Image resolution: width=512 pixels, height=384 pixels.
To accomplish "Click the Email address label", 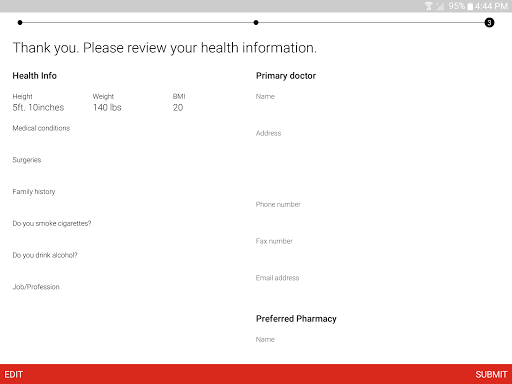I will pos(278,278).
